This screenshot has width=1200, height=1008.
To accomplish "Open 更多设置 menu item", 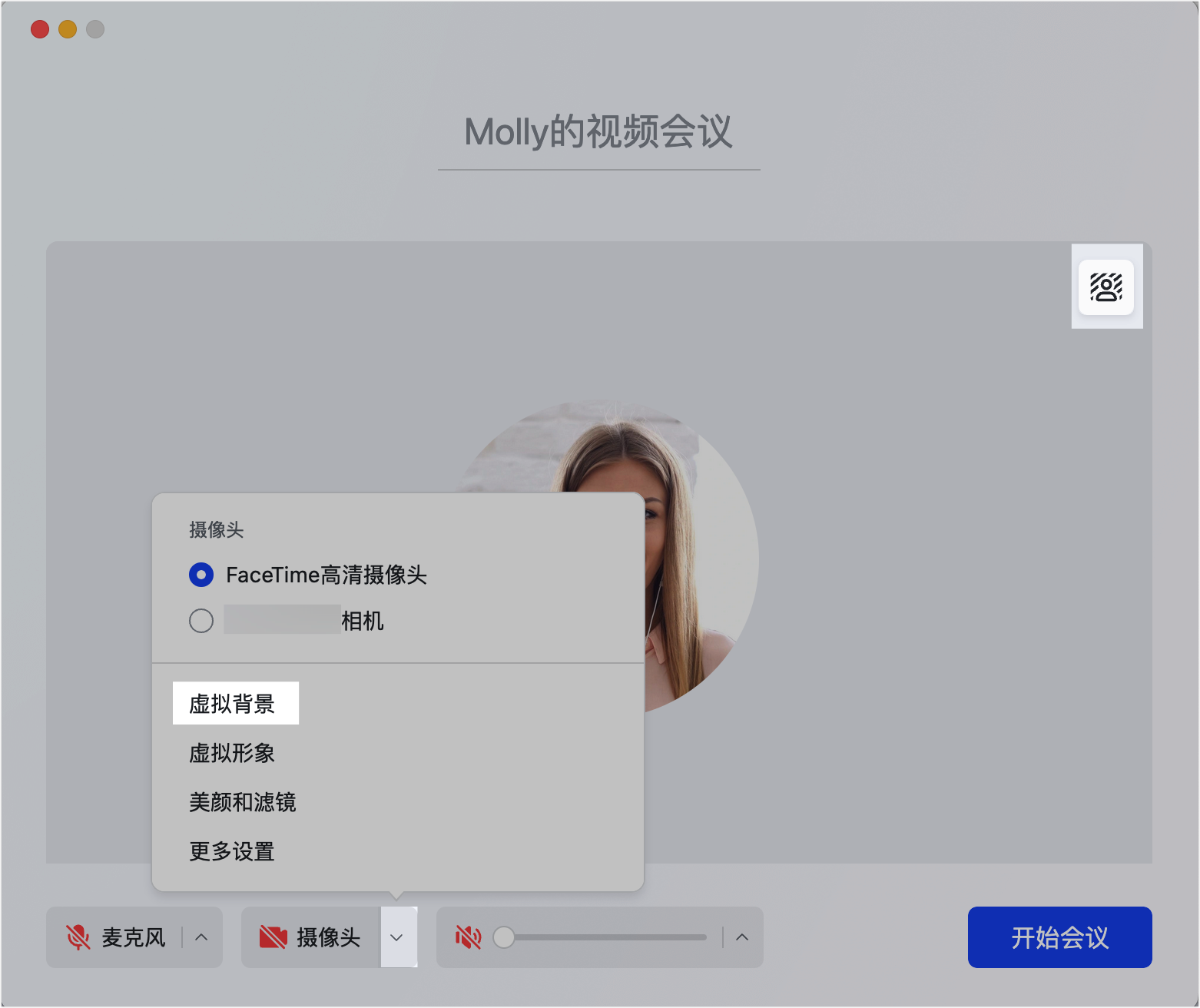I will click(x=232, y=851).
